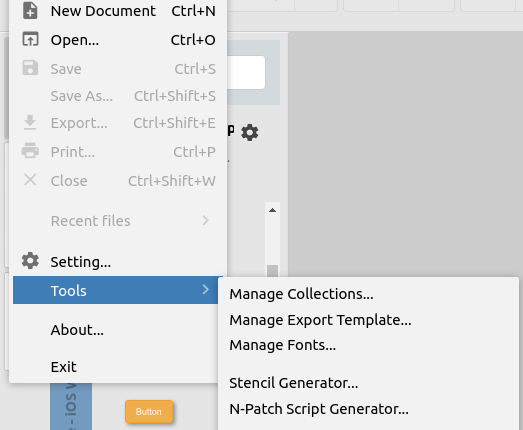The image size is (523, 430).
Task: Click the Print printer icon
Action: 30,150
